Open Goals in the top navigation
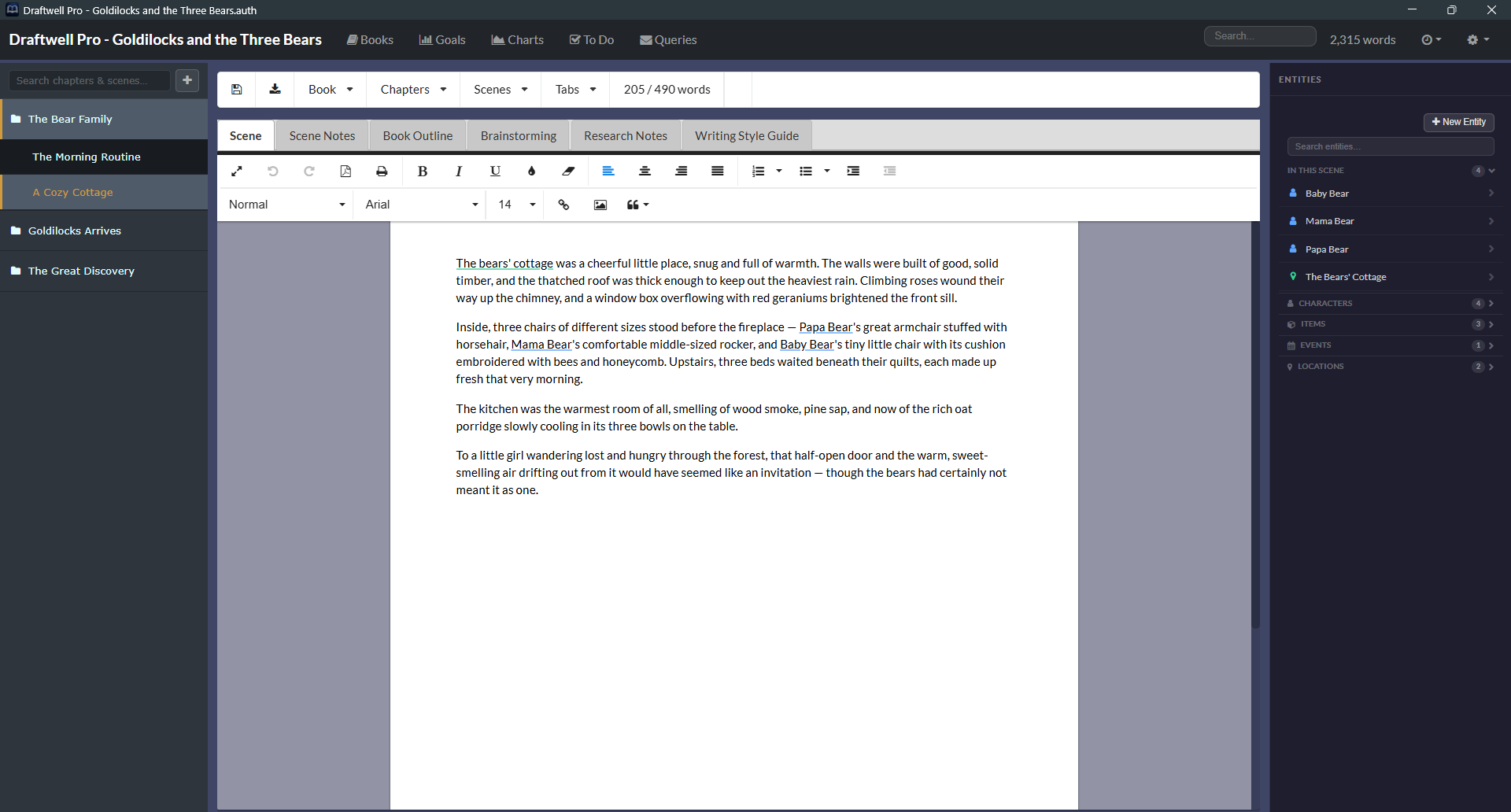 coord(442,40)
